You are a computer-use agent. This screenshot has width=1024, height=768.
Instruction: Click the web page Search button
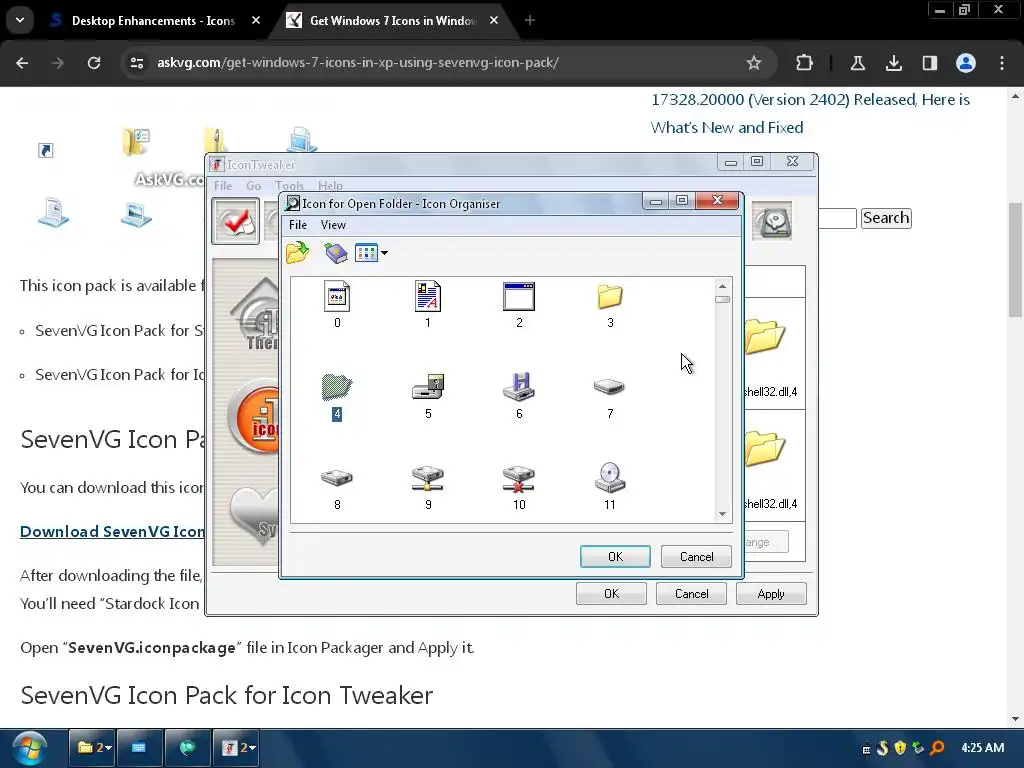(x=886, y=218)
